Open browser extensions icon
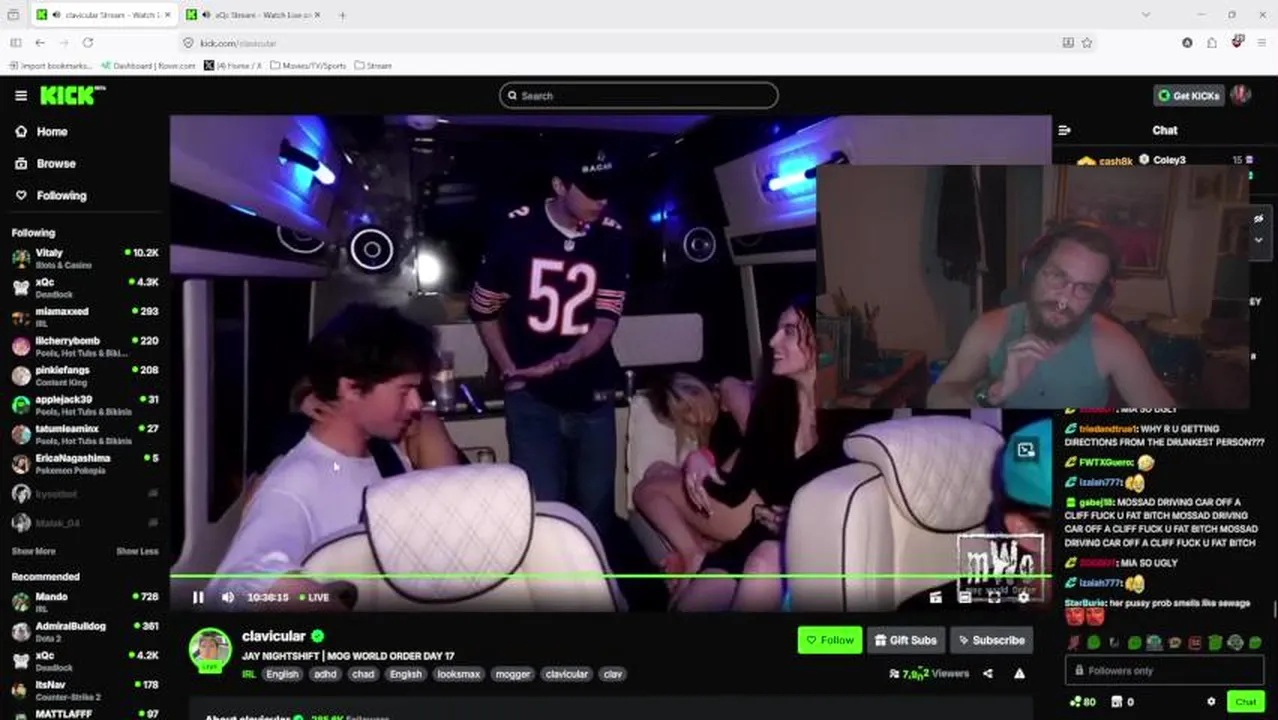The image size is (1278, 720). [1212, 43]
